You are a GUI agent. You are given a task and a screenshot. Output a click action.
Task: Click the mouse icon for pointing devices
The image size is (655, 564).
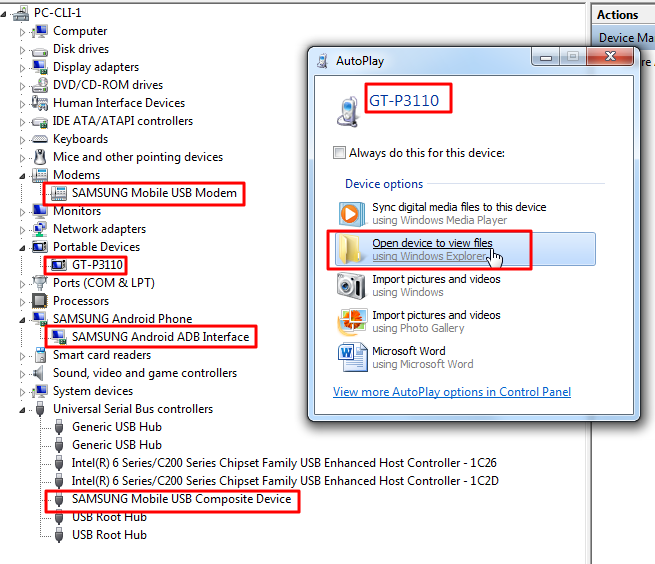[x=41, y=157]
